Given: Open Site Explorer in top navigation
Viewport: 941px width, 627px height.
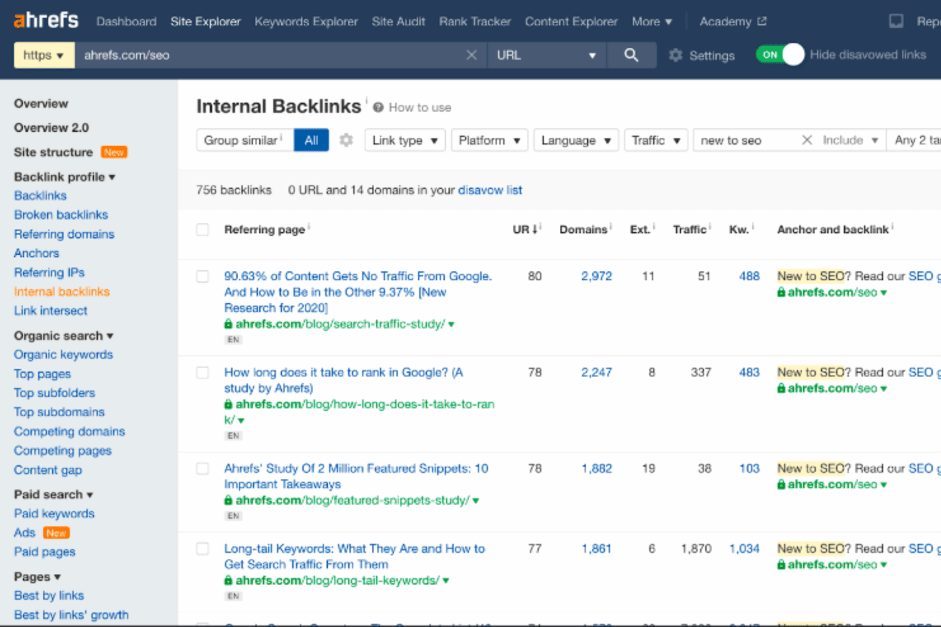Looking at the screenshot, I should point(205,22).
